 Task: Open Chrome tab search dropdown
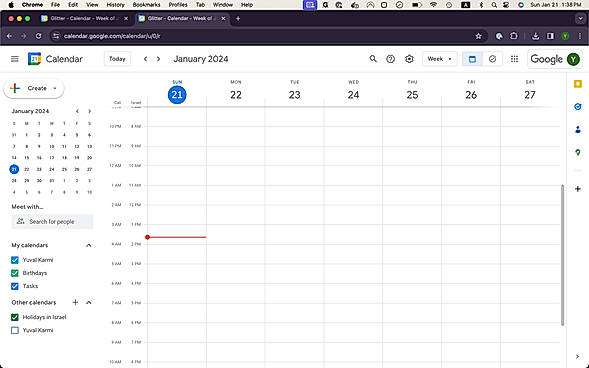click(580, 18)
